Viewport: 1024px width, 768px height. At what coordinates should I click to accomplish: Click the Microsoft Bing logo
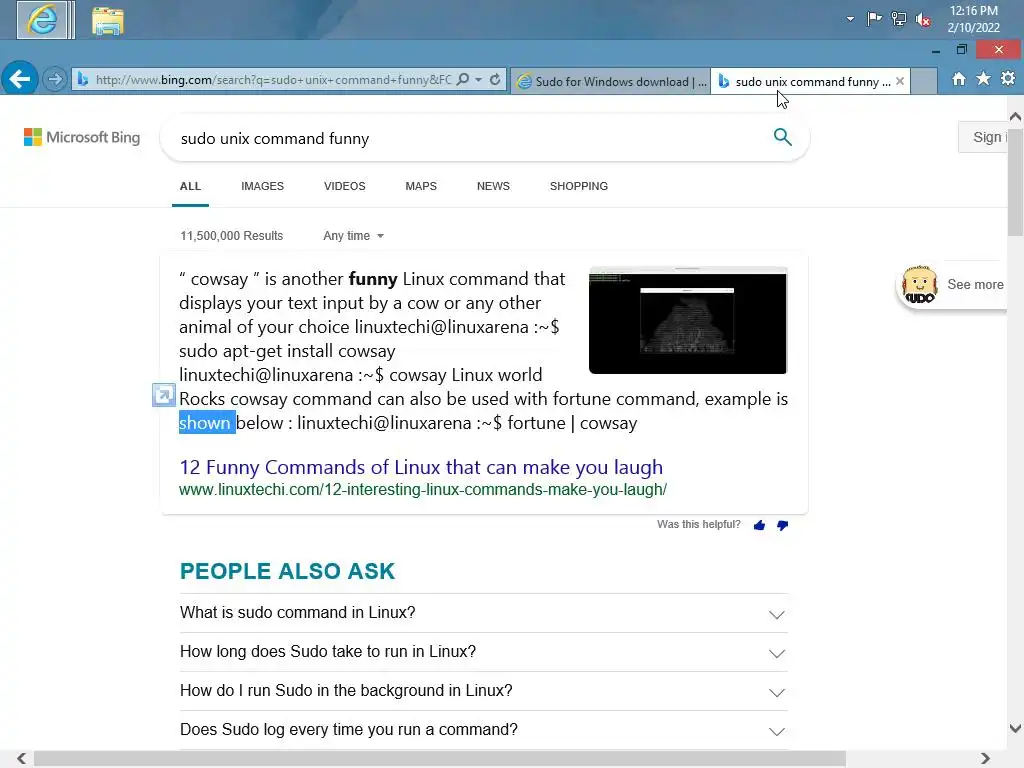pyautogui.click(x=82, y=137)
